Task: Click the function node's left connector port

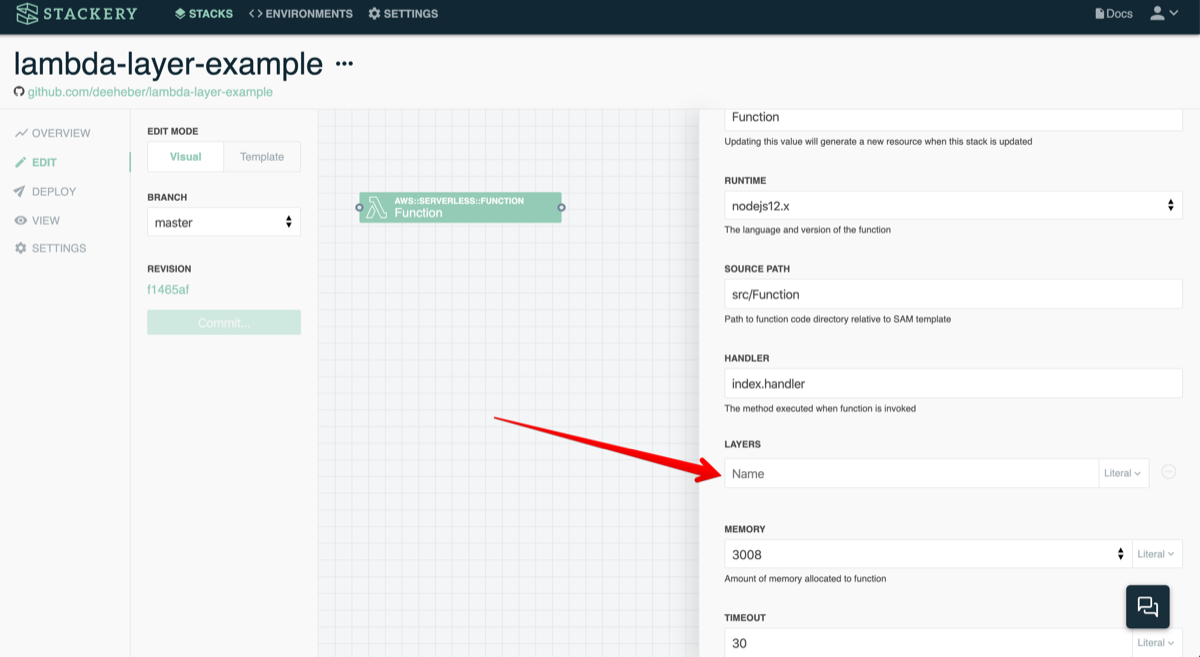Action: [360, 207]
